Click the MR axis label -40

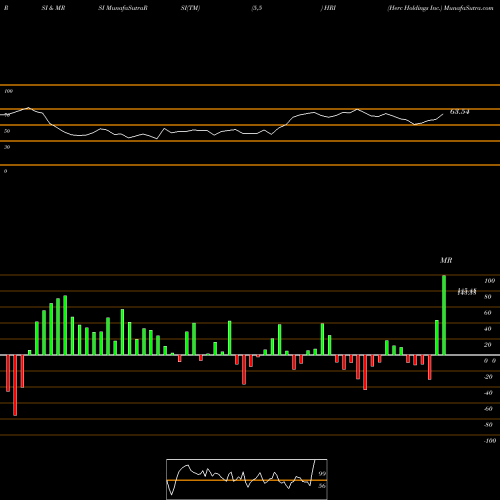pos(488,393)
